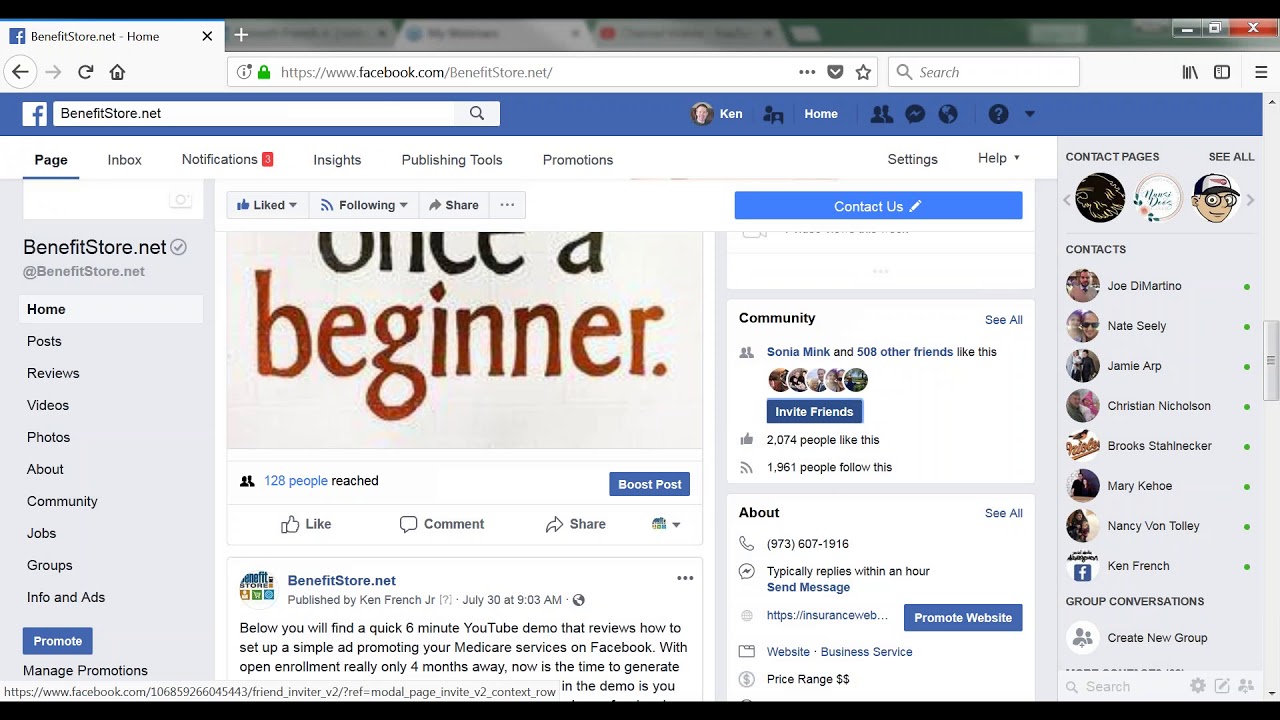This screenshot has width=1280, height=720.
Task: Click the Boost Post button
Action: pos(649,484)
